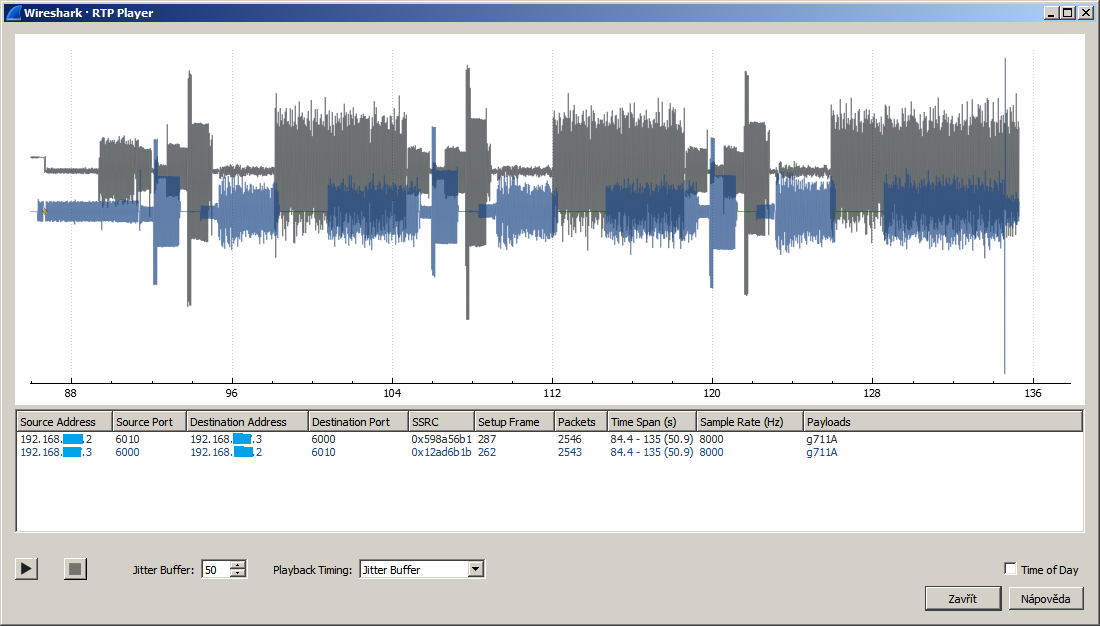Maximize the RTP Player window
The image size is (1100, 626).
(1068, 12)
